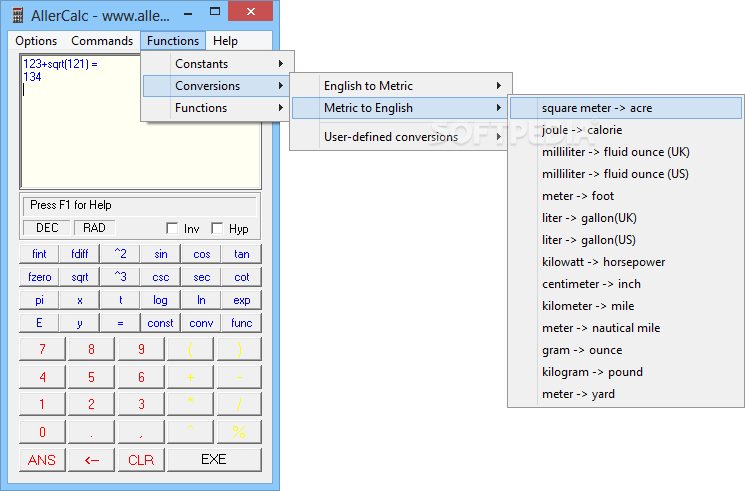Click the yellow percent key

click(239, 432)
